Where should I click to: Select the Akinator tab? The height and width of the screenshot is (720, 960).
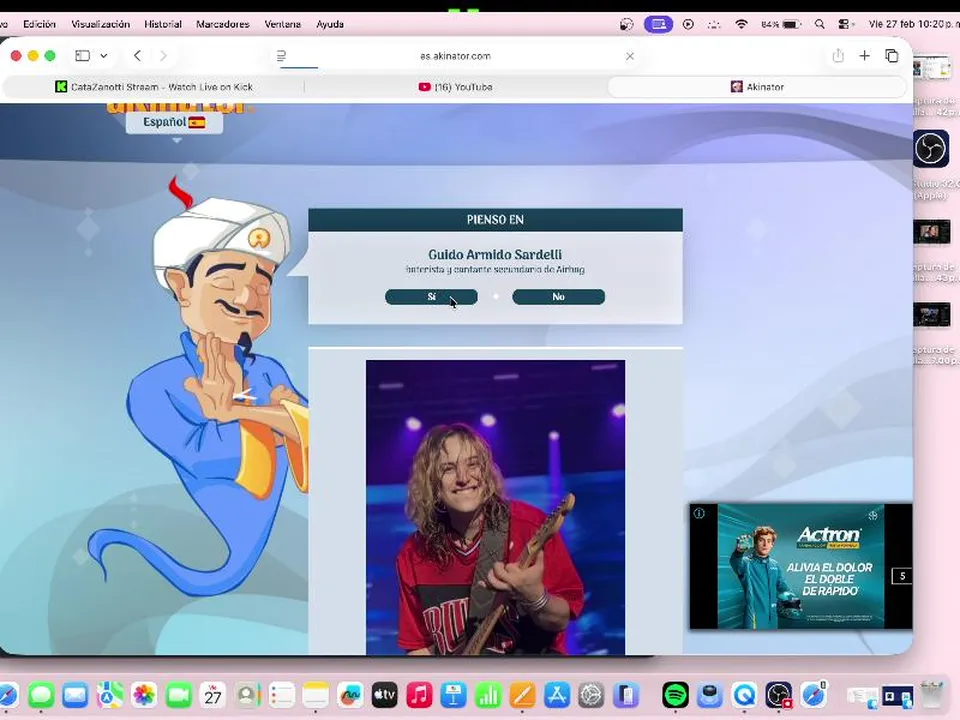pos(757,87)
